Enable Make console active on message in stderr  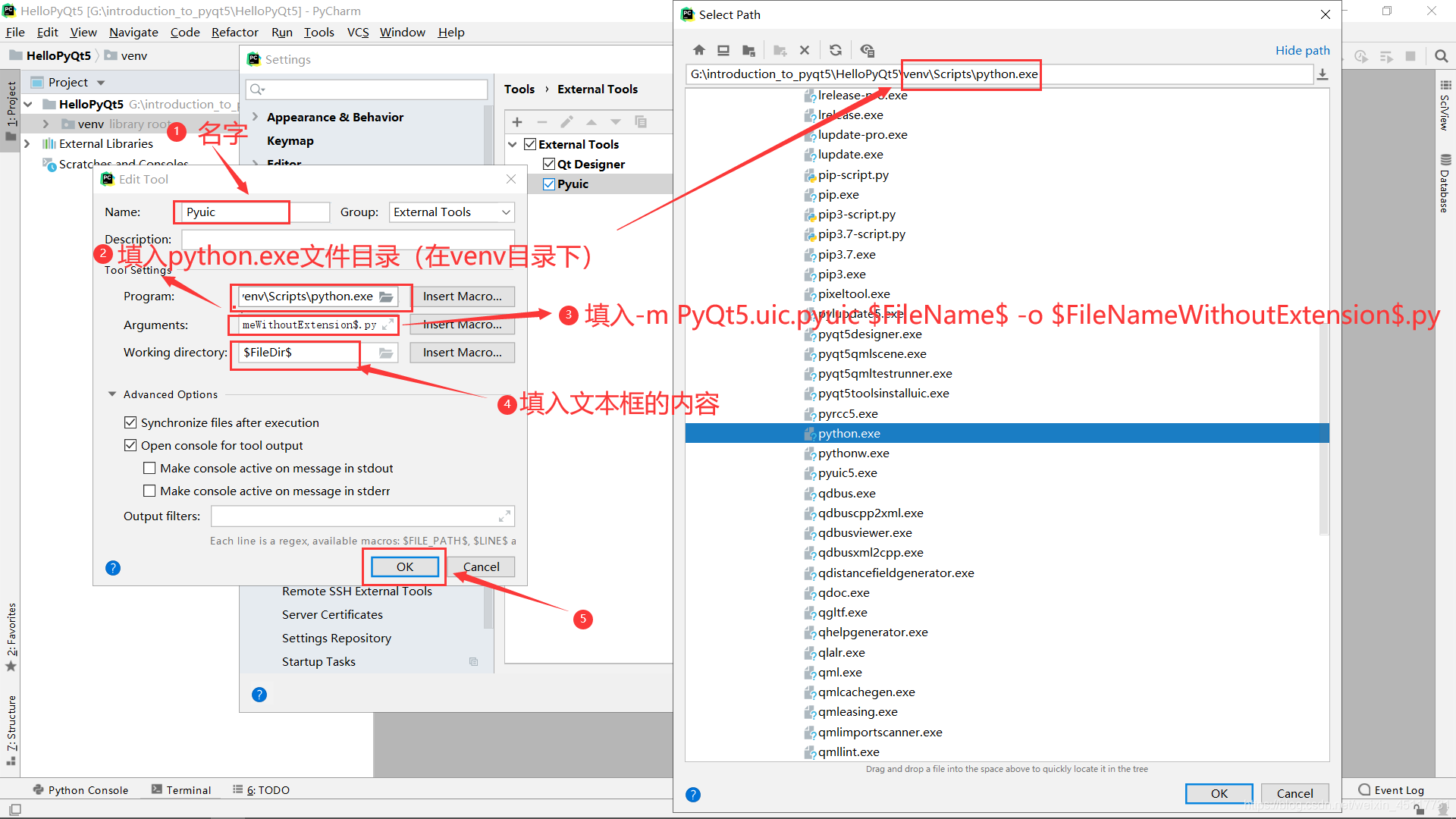(149, 491)
